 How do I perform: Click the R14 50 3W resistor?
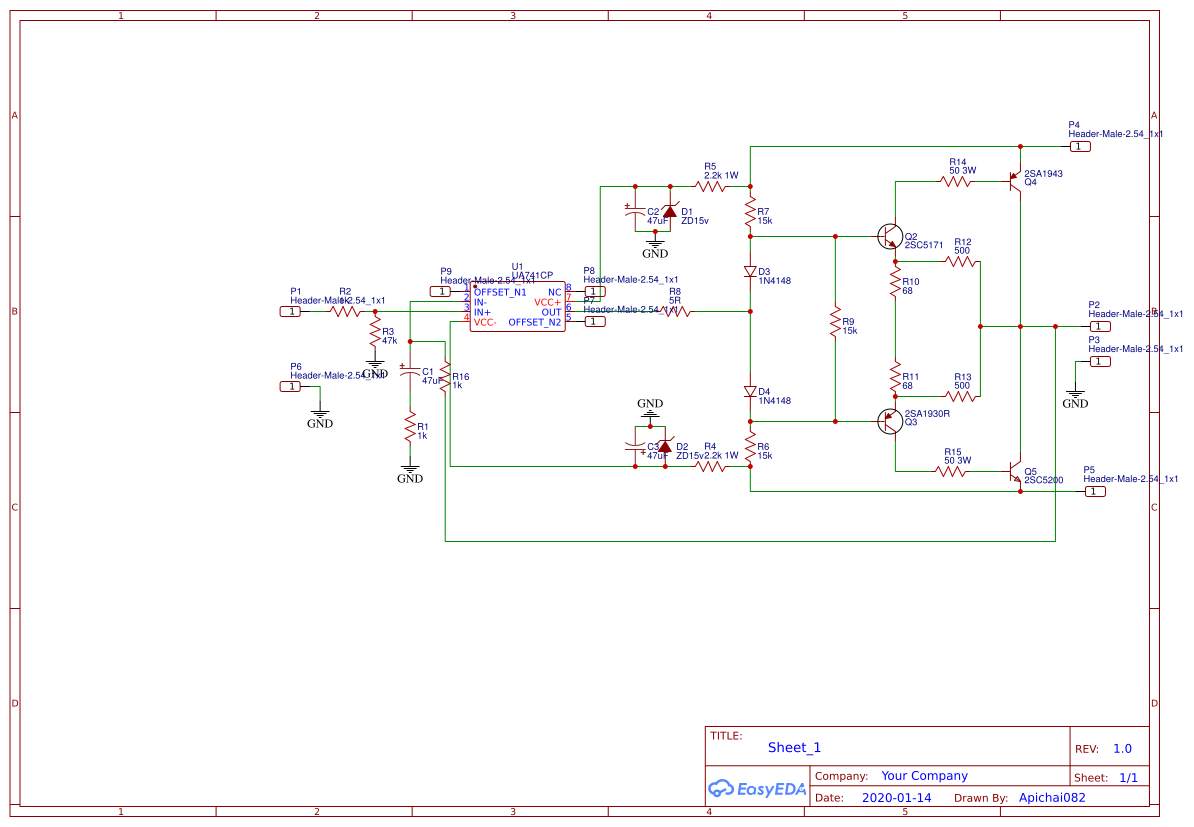(x=957, y=182)
